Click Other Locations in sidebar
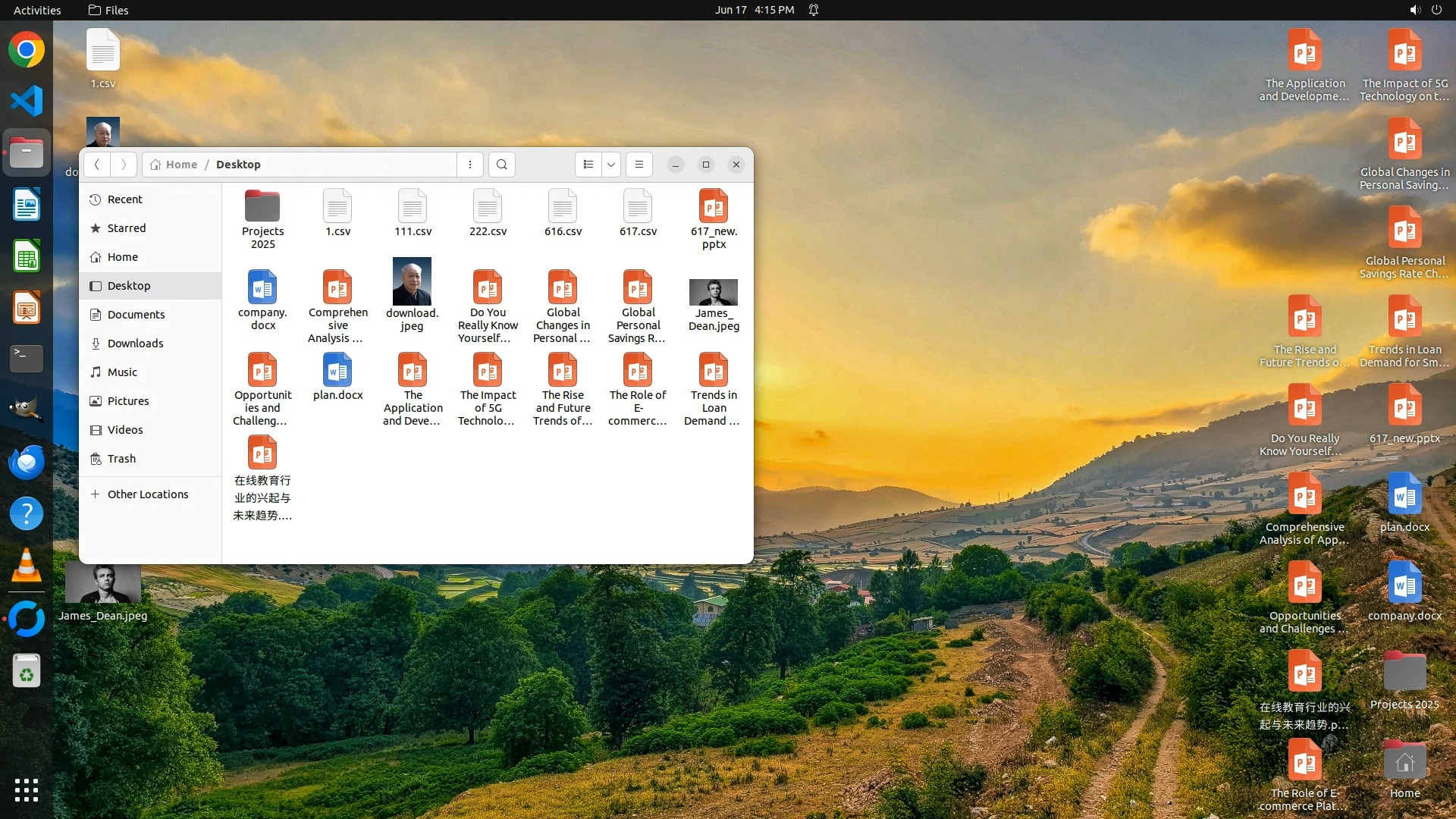Viewport: 1456px width, 819px height. point(147,494)
